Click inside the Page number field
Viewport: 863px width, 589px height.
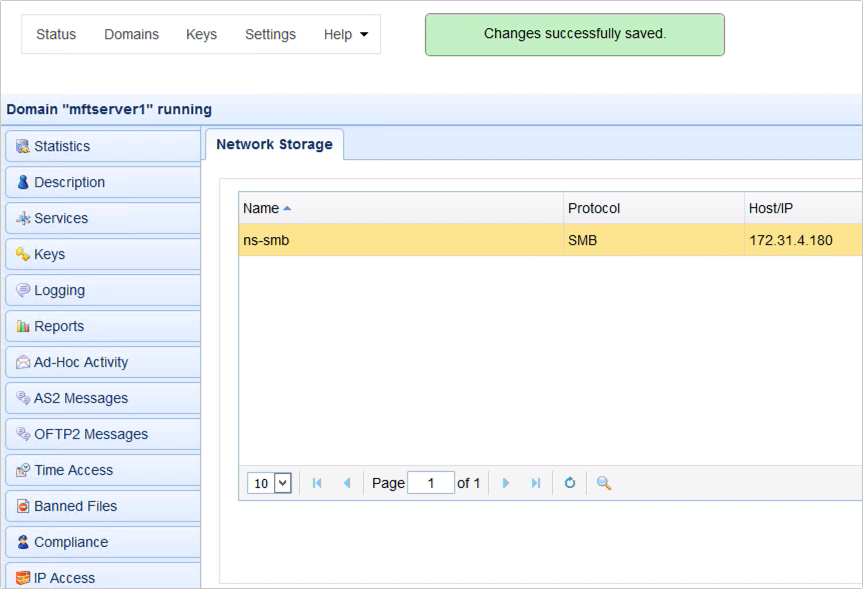click(430, 482)
